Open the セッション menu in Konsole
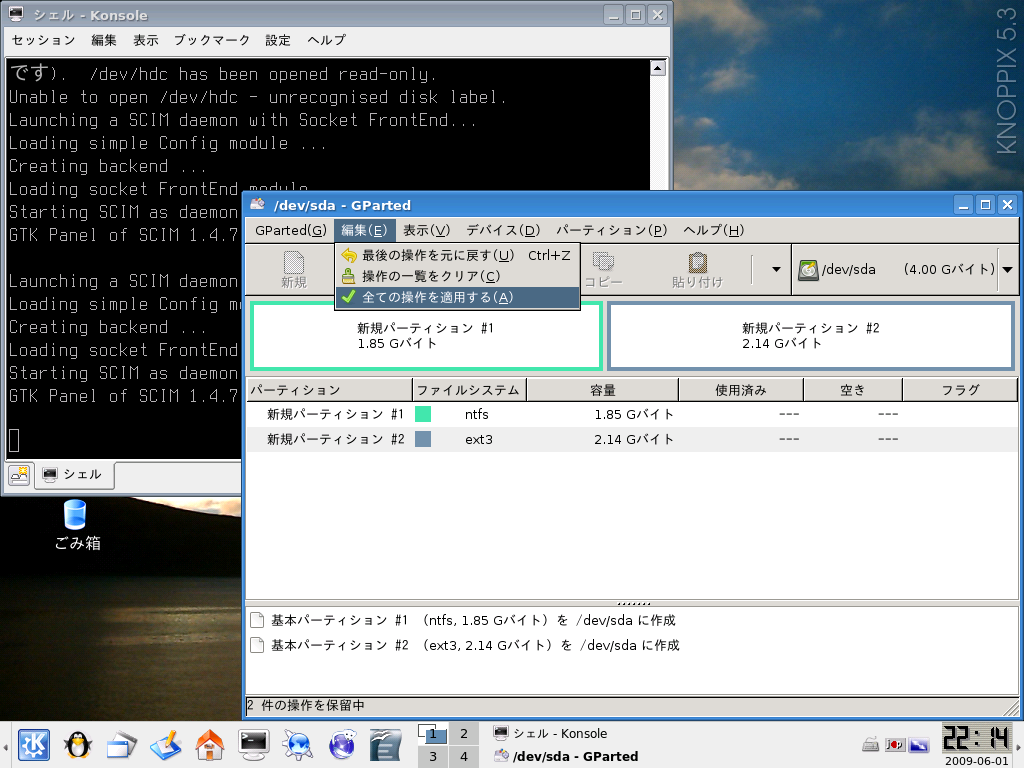 [x=44, y=40]
